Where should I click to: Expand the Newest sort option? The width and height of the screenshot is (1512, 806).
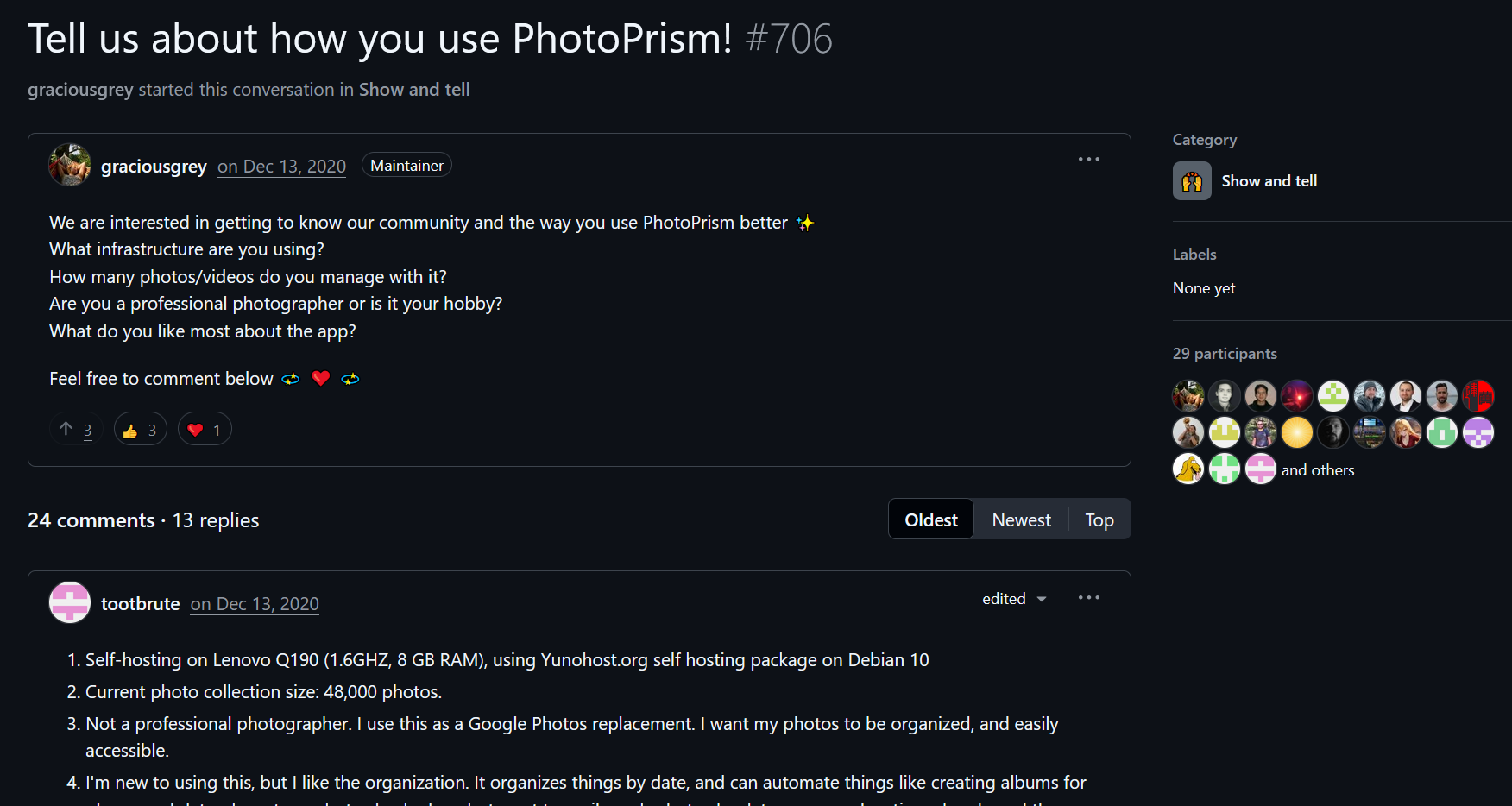1021,519
